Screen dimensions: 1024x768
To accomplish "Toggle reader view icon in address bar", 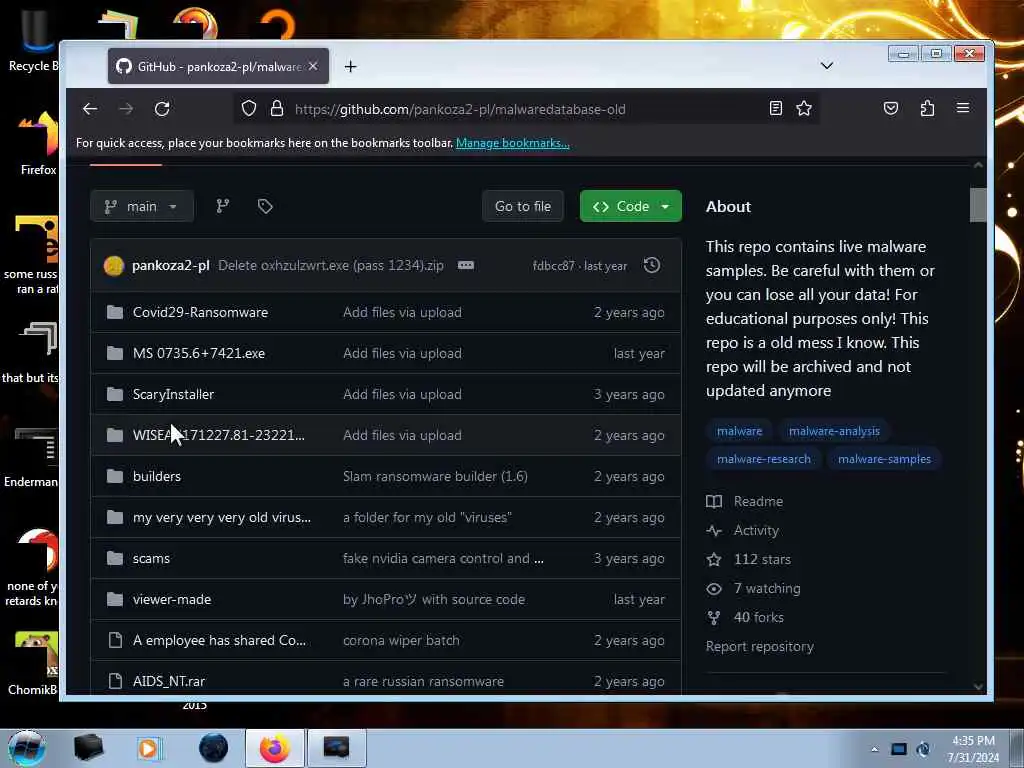I will 776,108.
